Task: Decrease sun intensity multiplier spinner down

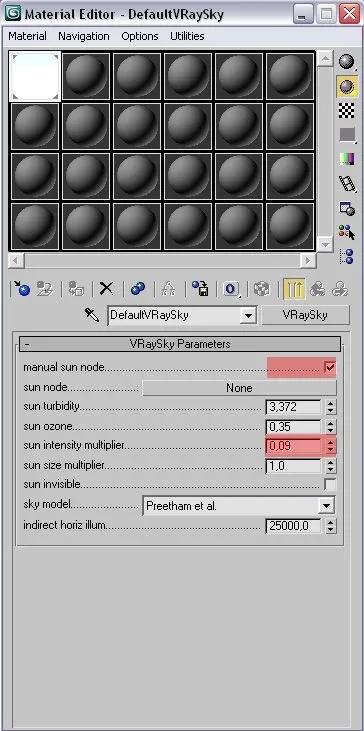Action: [330, 449]
